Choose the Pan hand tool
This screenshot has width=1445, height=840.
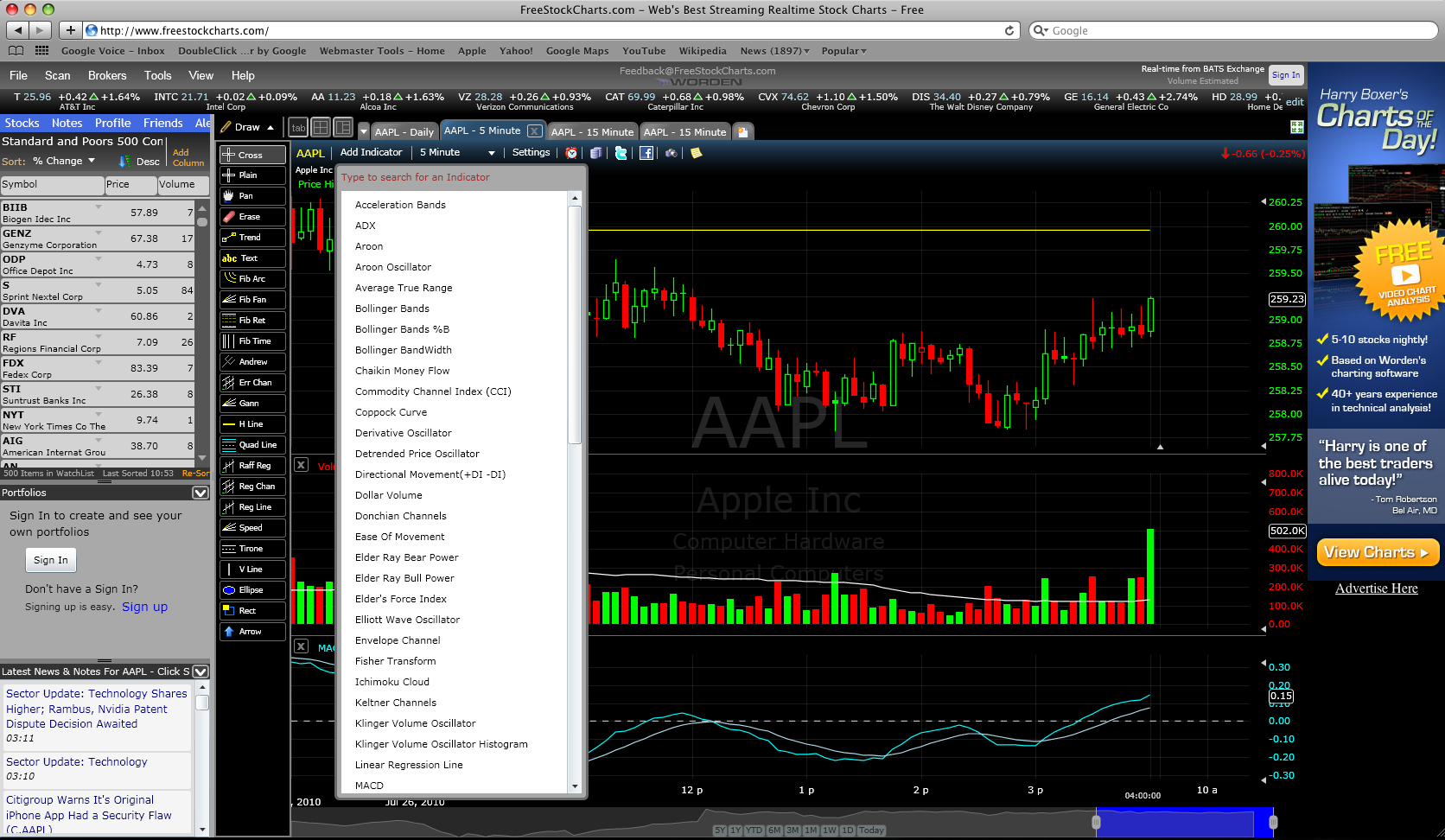click(252, 196)
